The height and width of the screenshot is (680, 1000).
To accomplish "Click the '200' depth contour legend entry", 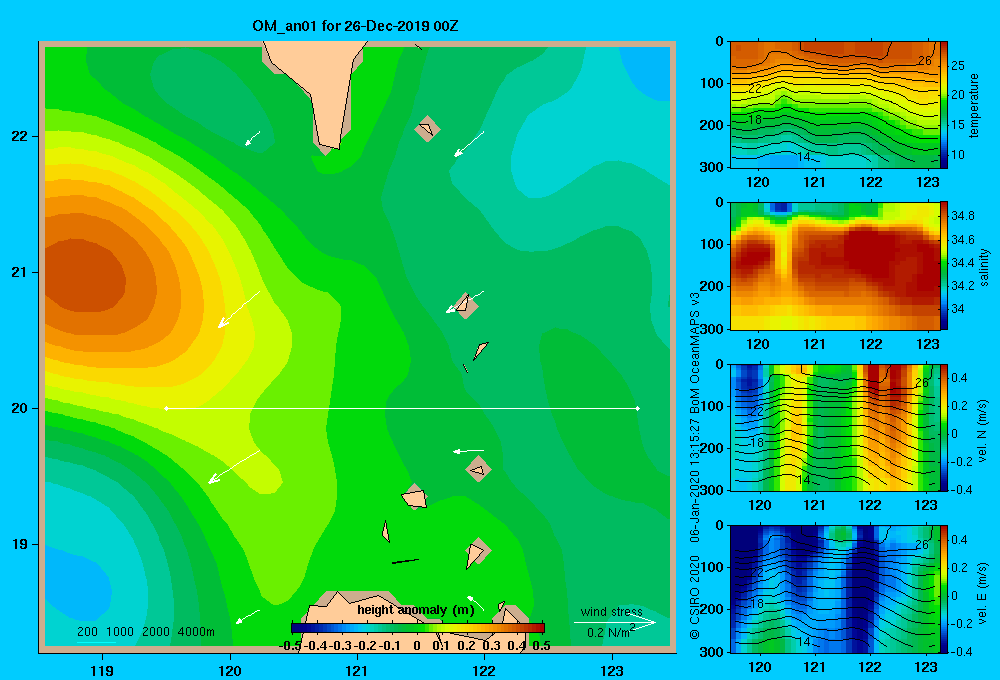I will pos(87,632).
